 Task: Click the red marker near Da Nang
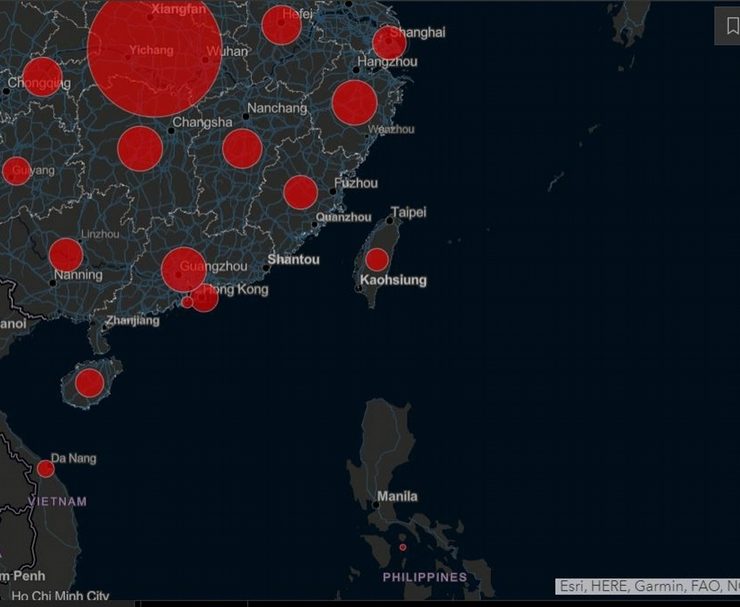tap(45, 469)
